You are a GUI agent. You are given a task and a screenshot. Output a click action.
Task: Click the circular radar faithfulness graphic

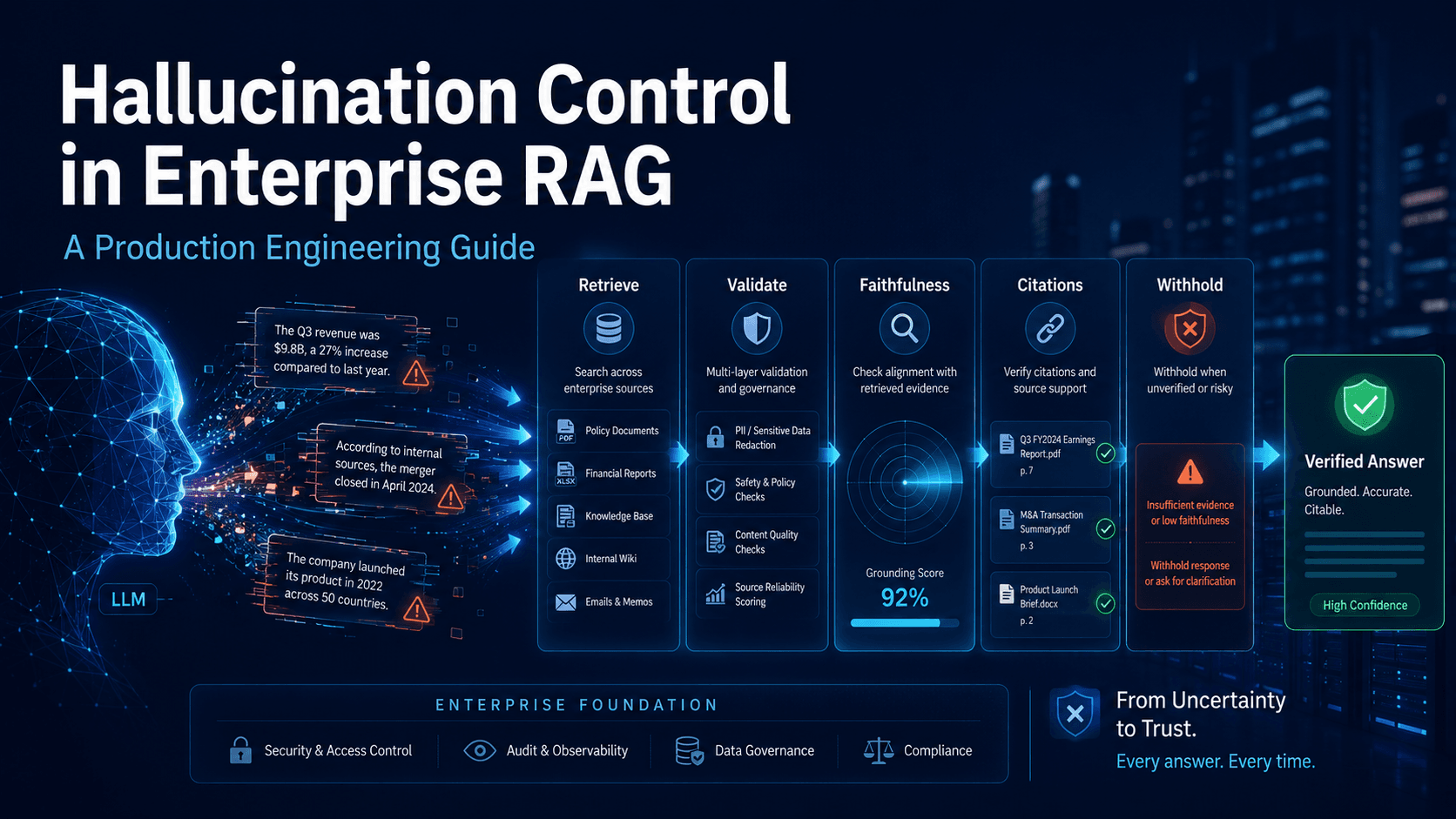click(904, 481)
